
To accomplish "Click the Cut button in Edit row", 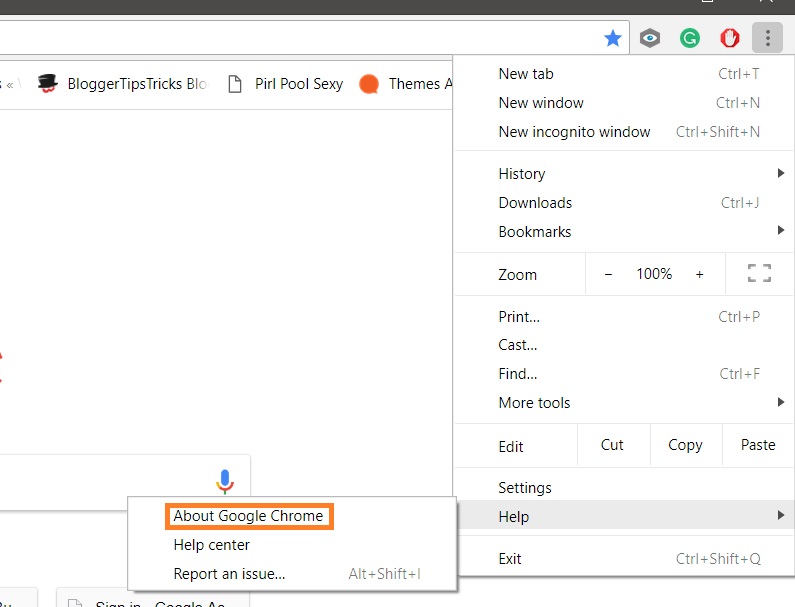I will pyautogui.click(x=612, y=445).
